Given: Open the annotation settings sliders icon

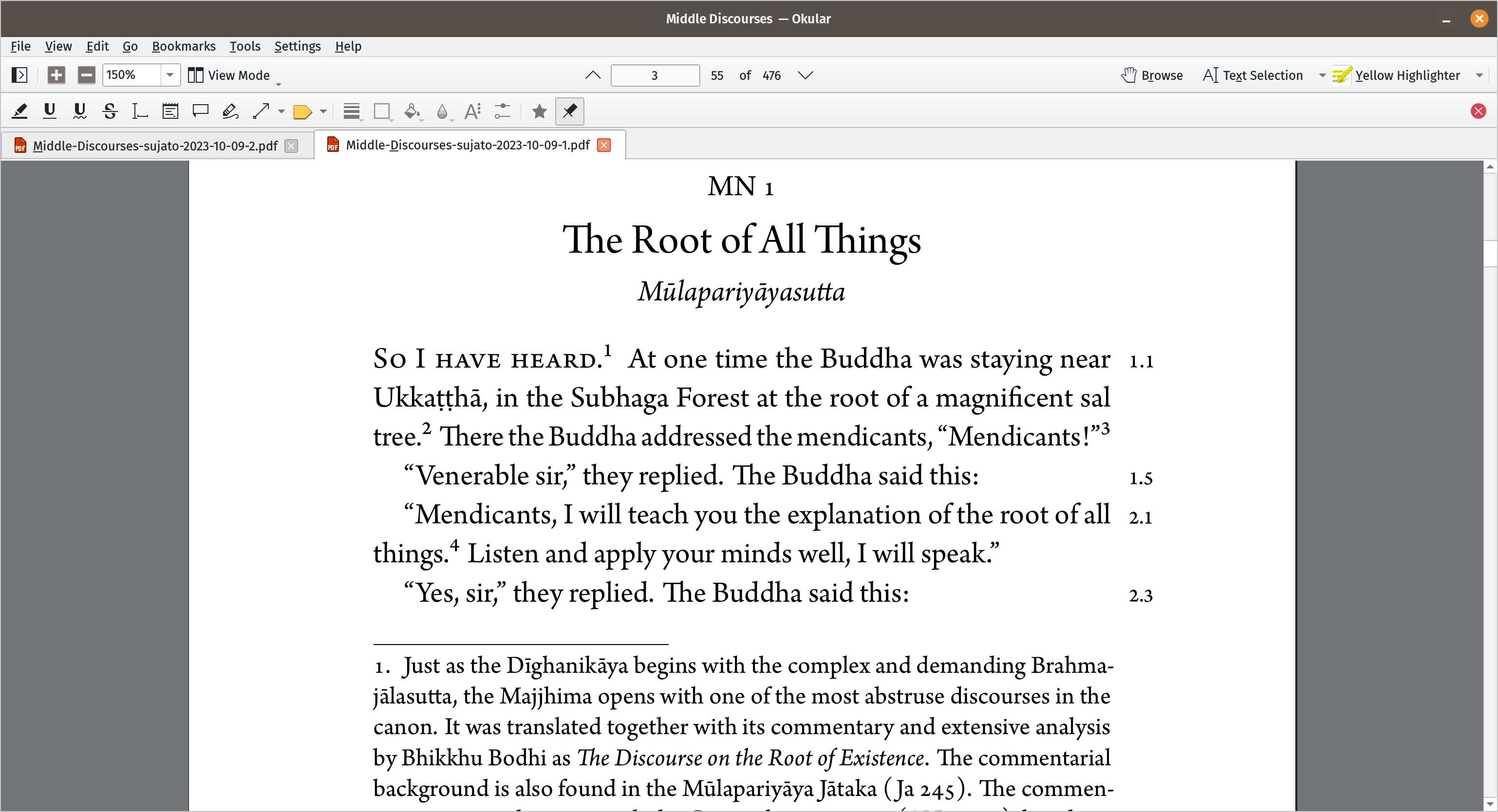Looking at the screenshot, I should click(503, 111).
